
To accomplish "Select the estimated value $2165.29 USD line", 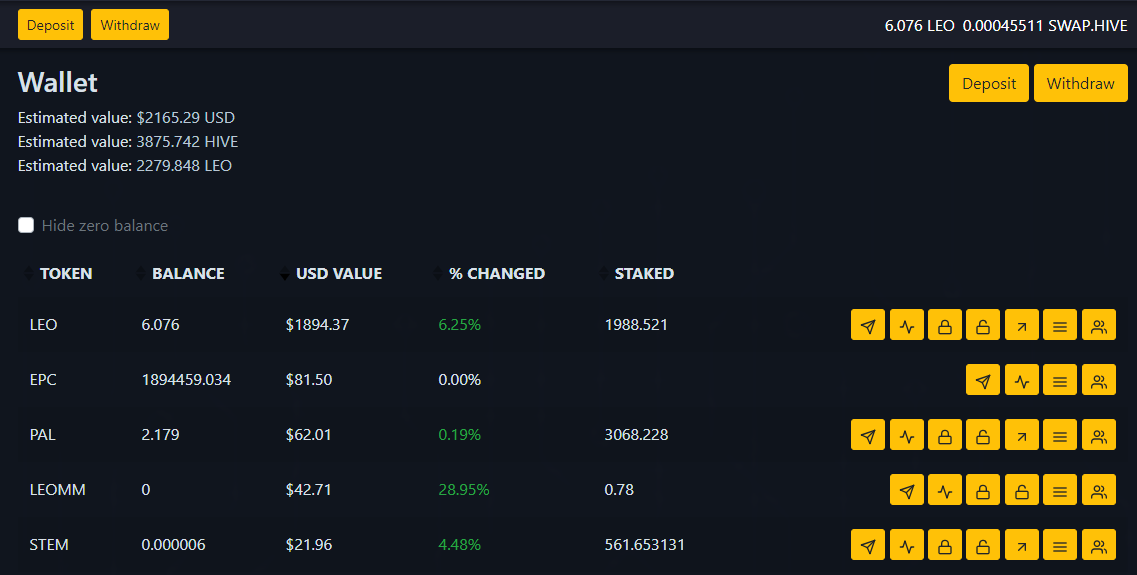I will pyautogui.click(x=126, y=117).
